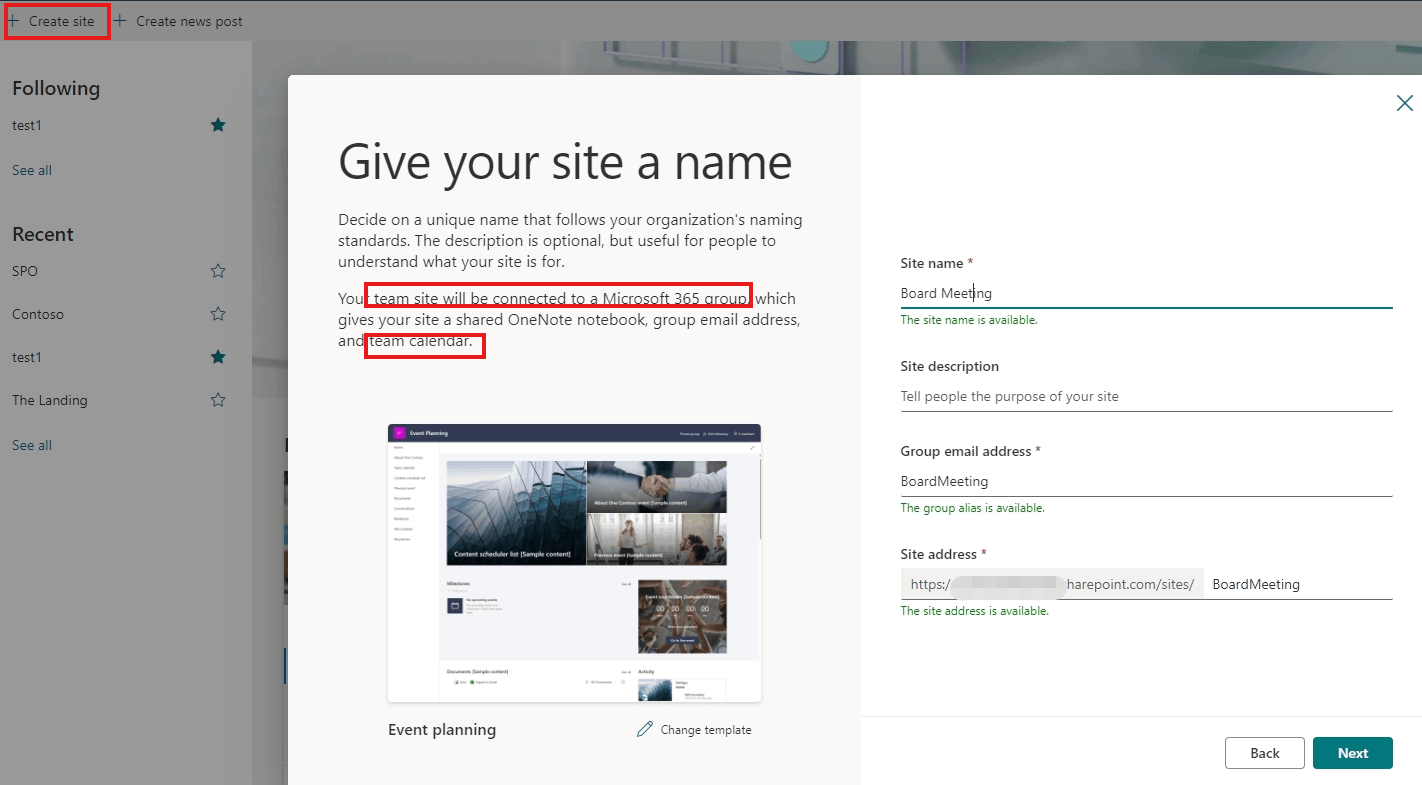
Task: Click the star icon next to SPO
Action: click(x=217, y=270)
